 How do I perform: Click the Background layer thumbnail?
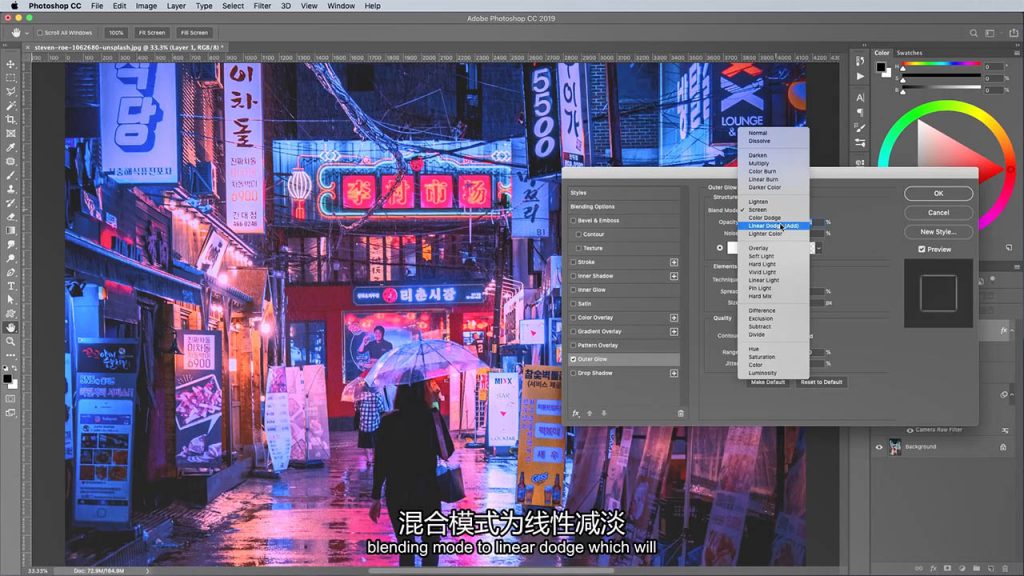pos(895,447)
